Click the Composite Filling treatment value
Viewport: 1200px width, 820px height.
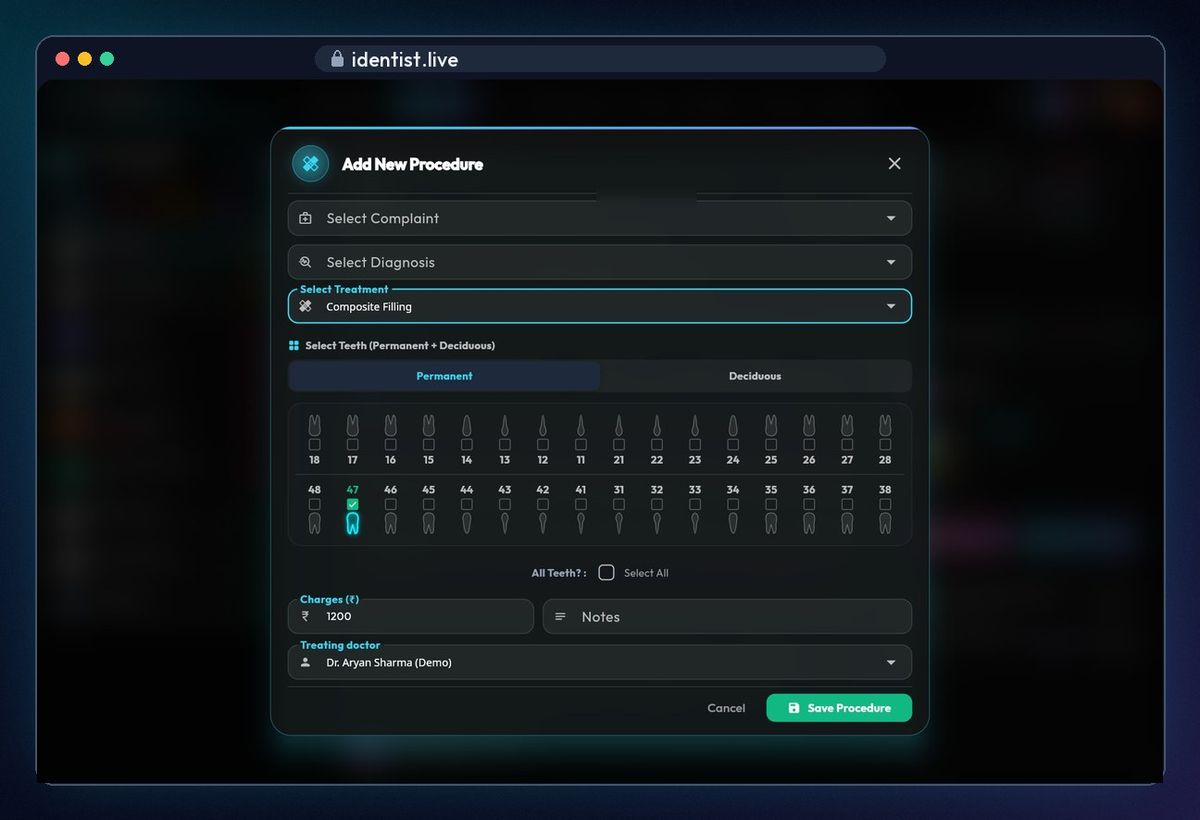(x=369, y=307)
